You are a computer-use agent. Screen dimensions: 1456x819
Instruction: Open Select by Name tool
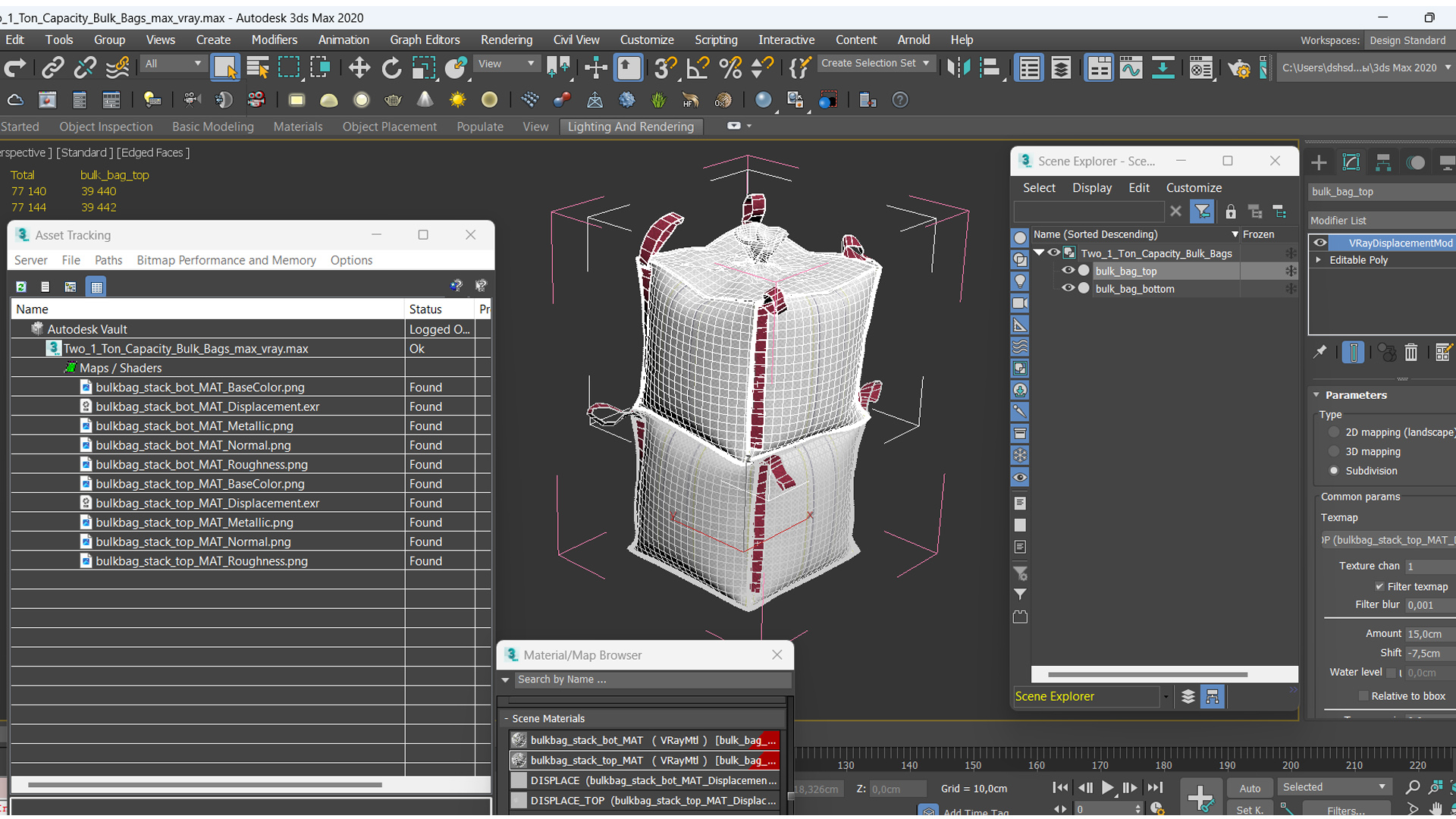point(258,68)
